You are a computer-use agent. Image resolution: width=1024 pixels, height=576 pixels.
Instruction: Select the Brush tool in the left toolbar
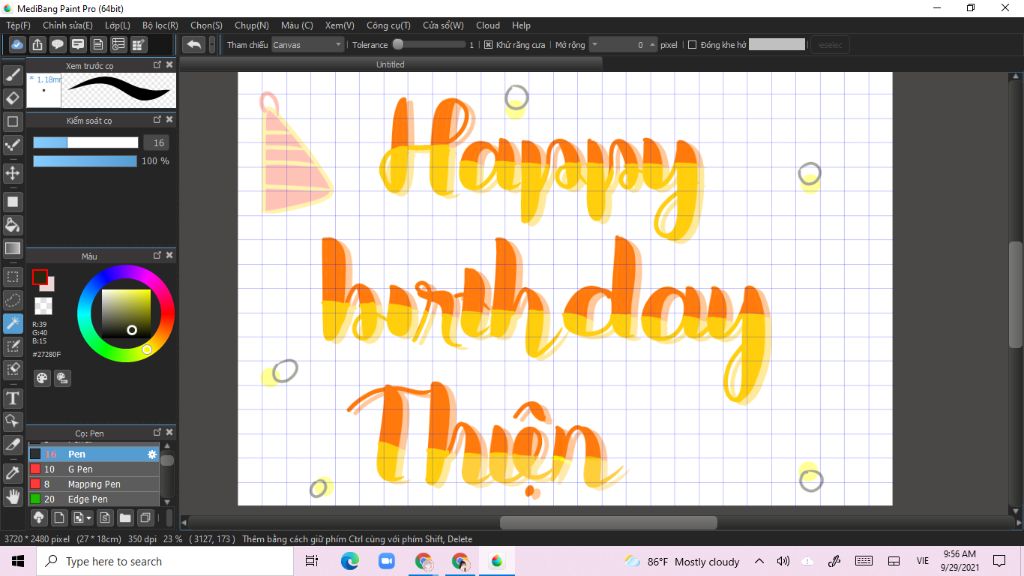click(x=12, y=74)
